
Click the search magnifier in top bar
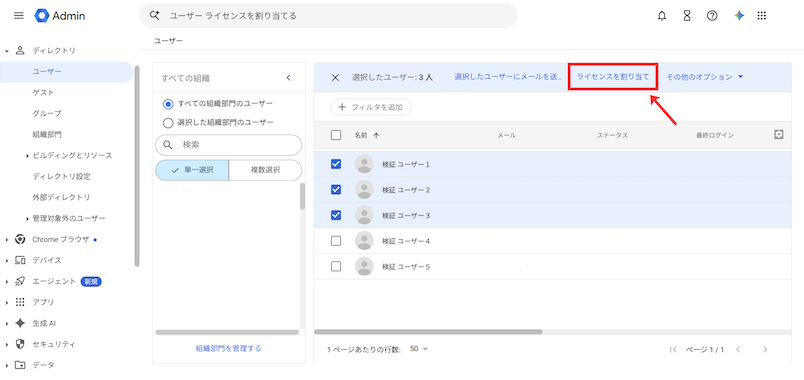(x=154, y=15)
